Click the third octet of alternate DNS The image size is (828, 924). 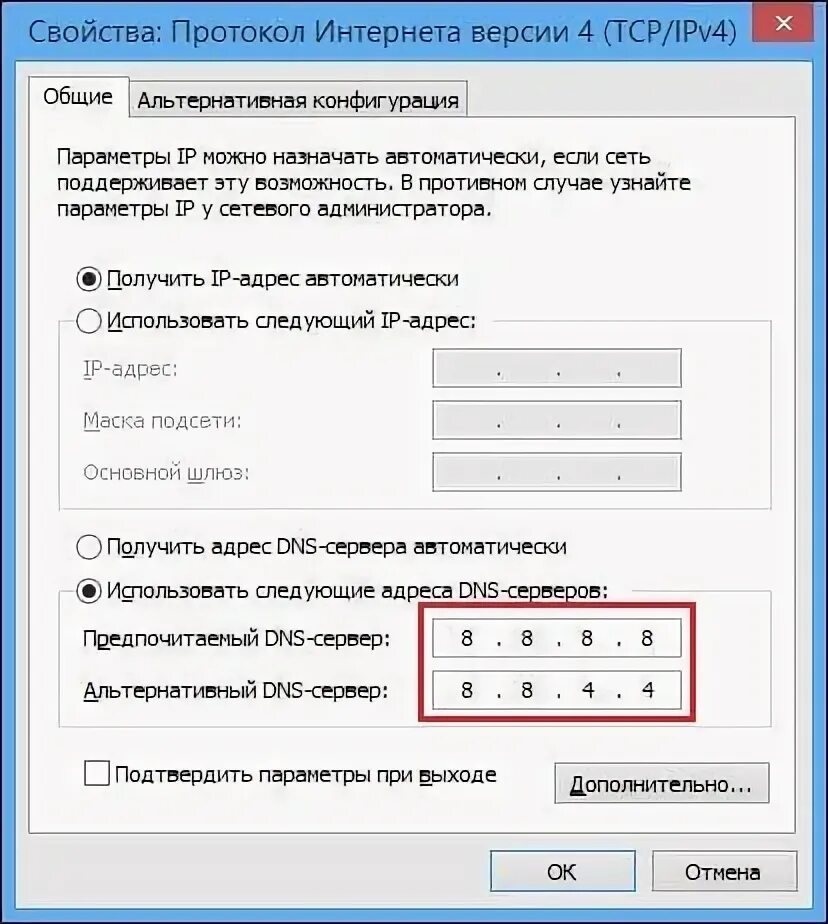tap(588, 689)
